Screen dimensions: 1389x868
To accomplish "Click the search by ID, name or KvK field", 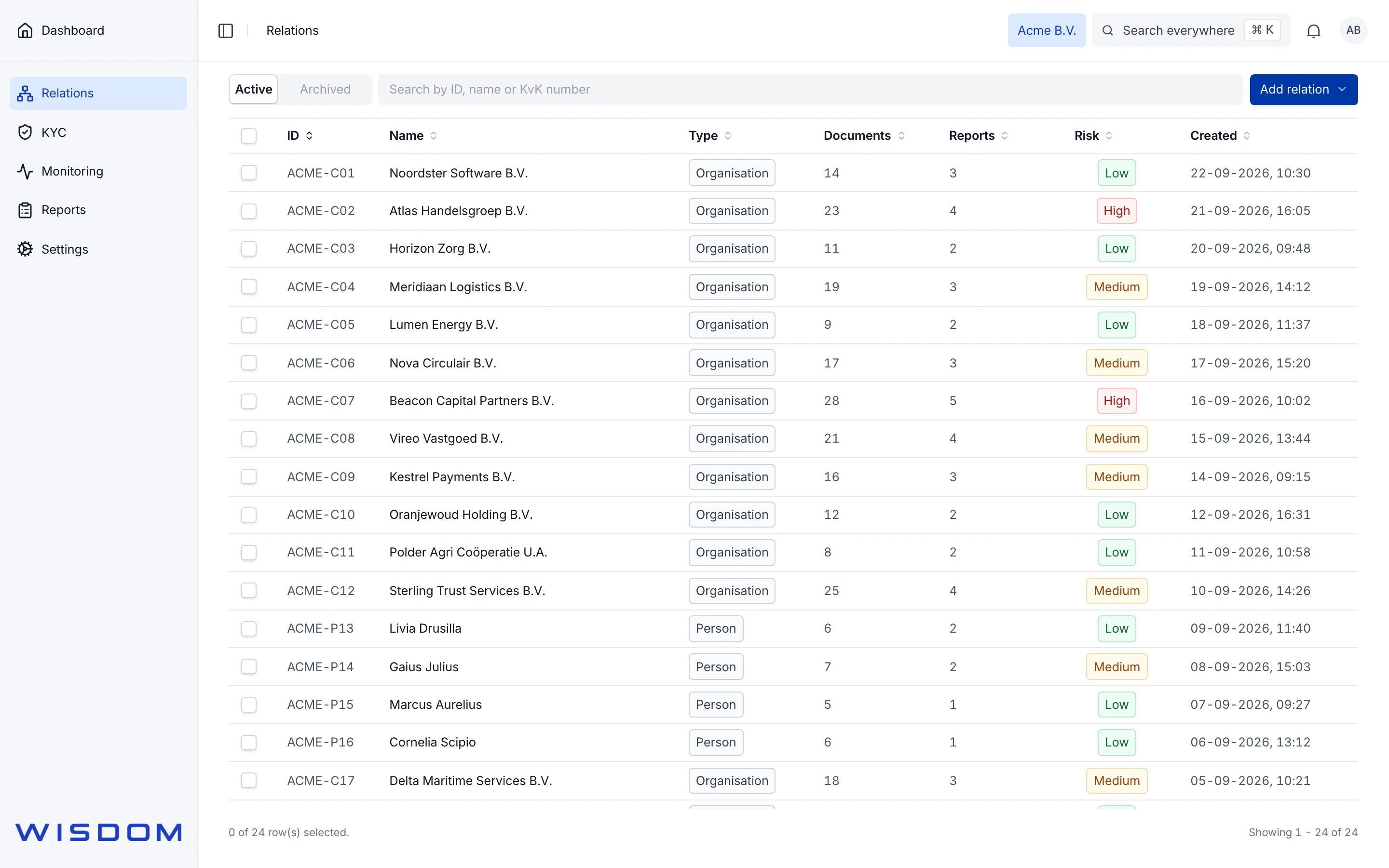I will pyautogui.click(x=810, y=90).
